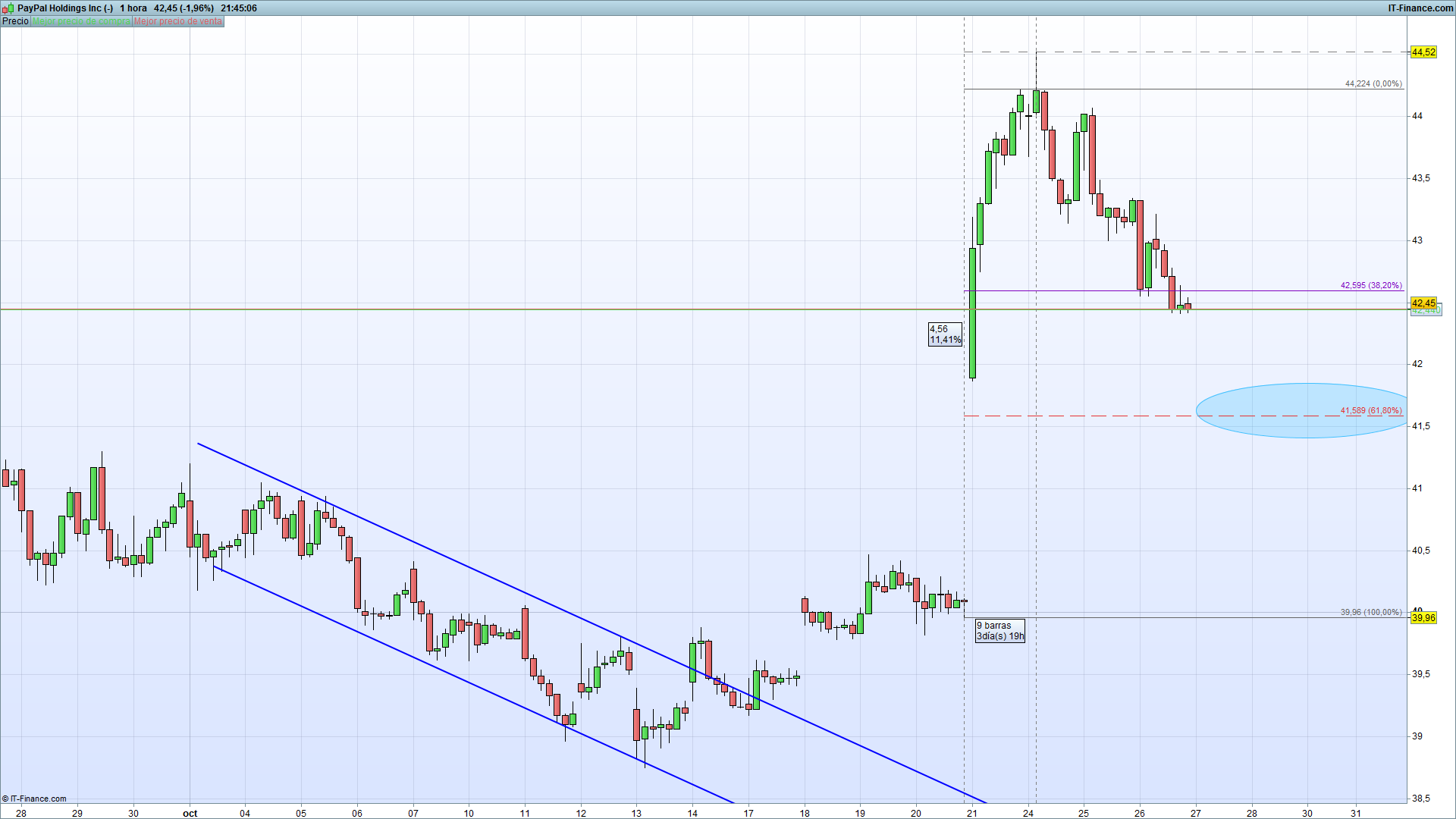Click the IT-Finance.com link at top right
The image size is (1456, 819).
pyautogui.click(x=1420, y=8)
